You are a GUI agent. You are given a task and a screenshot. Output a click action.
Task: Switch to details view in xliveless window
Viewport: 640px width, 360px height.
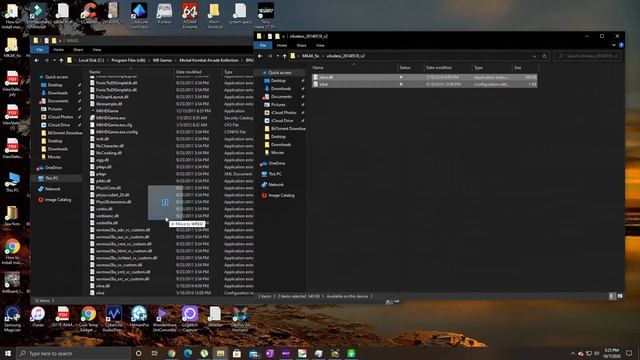coord(612,296)
